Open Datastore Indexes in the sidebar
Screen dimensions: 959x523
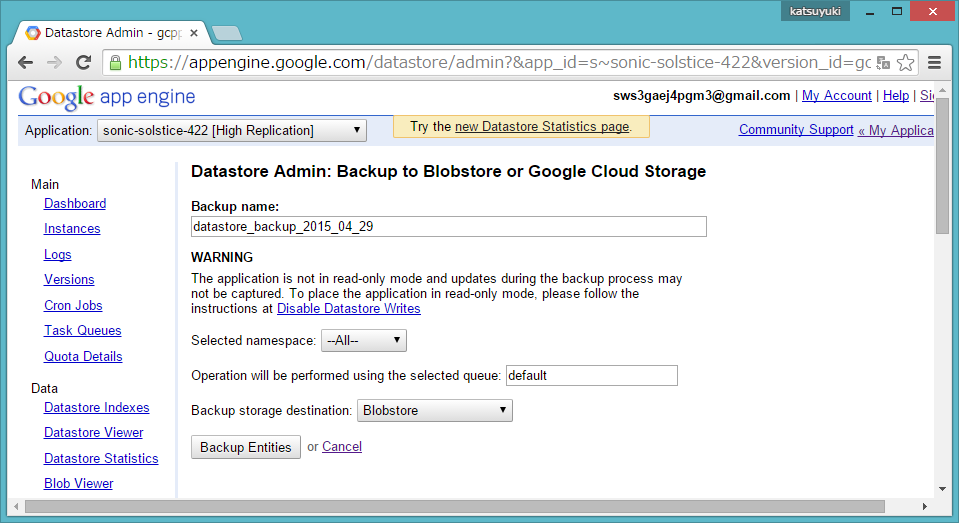[97, 407]
